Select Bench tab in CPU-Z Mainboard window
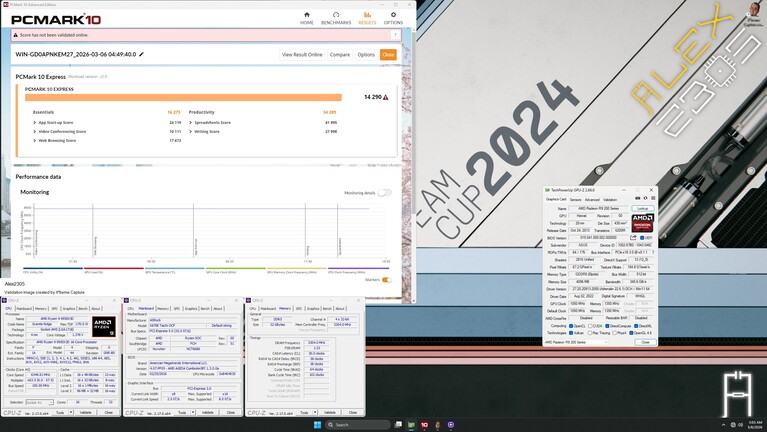Image resolution: width=767 pixels, height=432 pixels. tap(205, 309)
